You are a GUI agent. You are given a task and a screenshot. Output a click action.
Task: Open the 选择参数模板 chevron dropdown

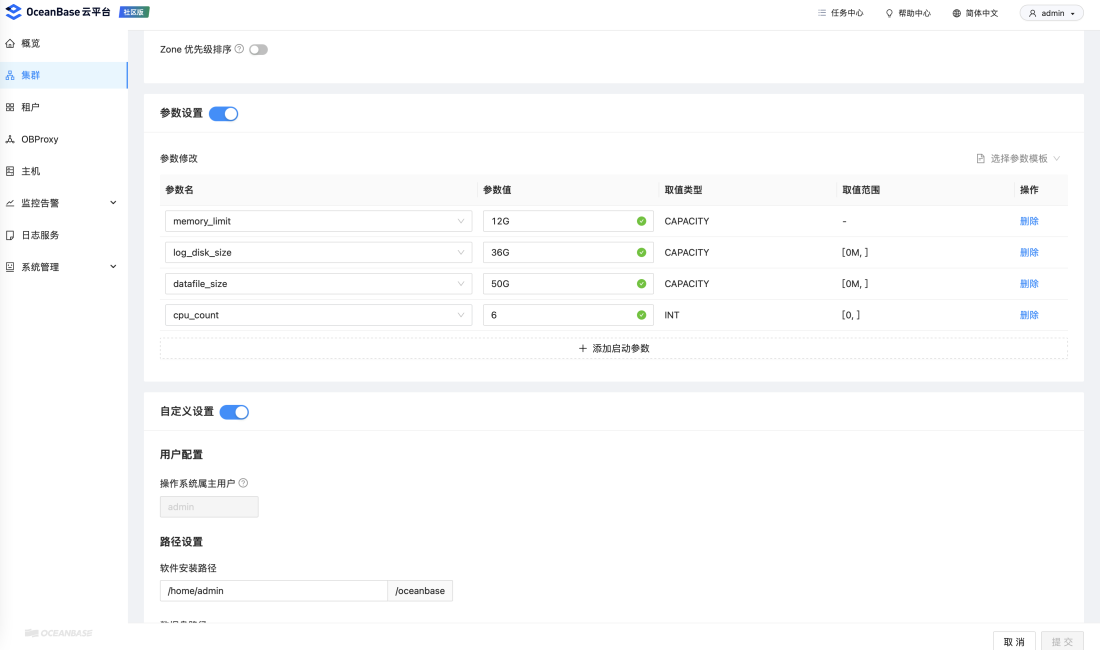pyautogui.click(x=1057, y=158)
